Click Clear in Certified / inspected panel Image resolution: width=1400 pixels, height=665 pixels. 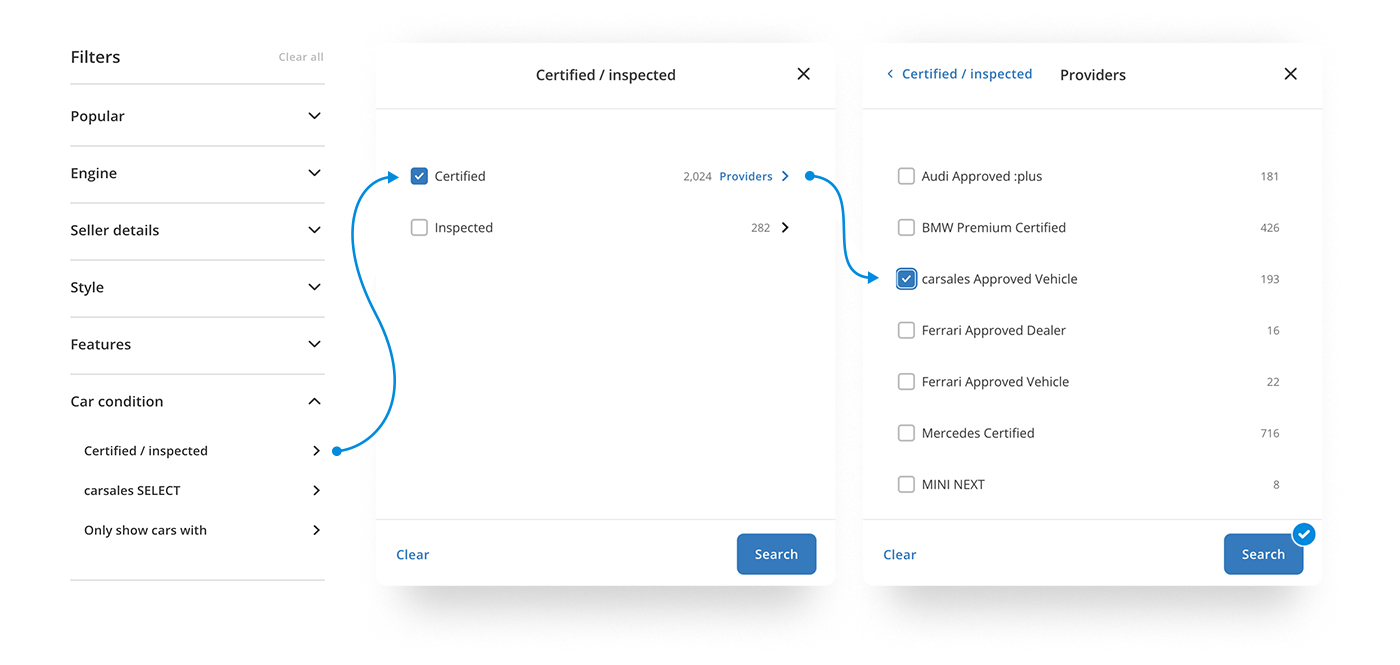(412, 555)
